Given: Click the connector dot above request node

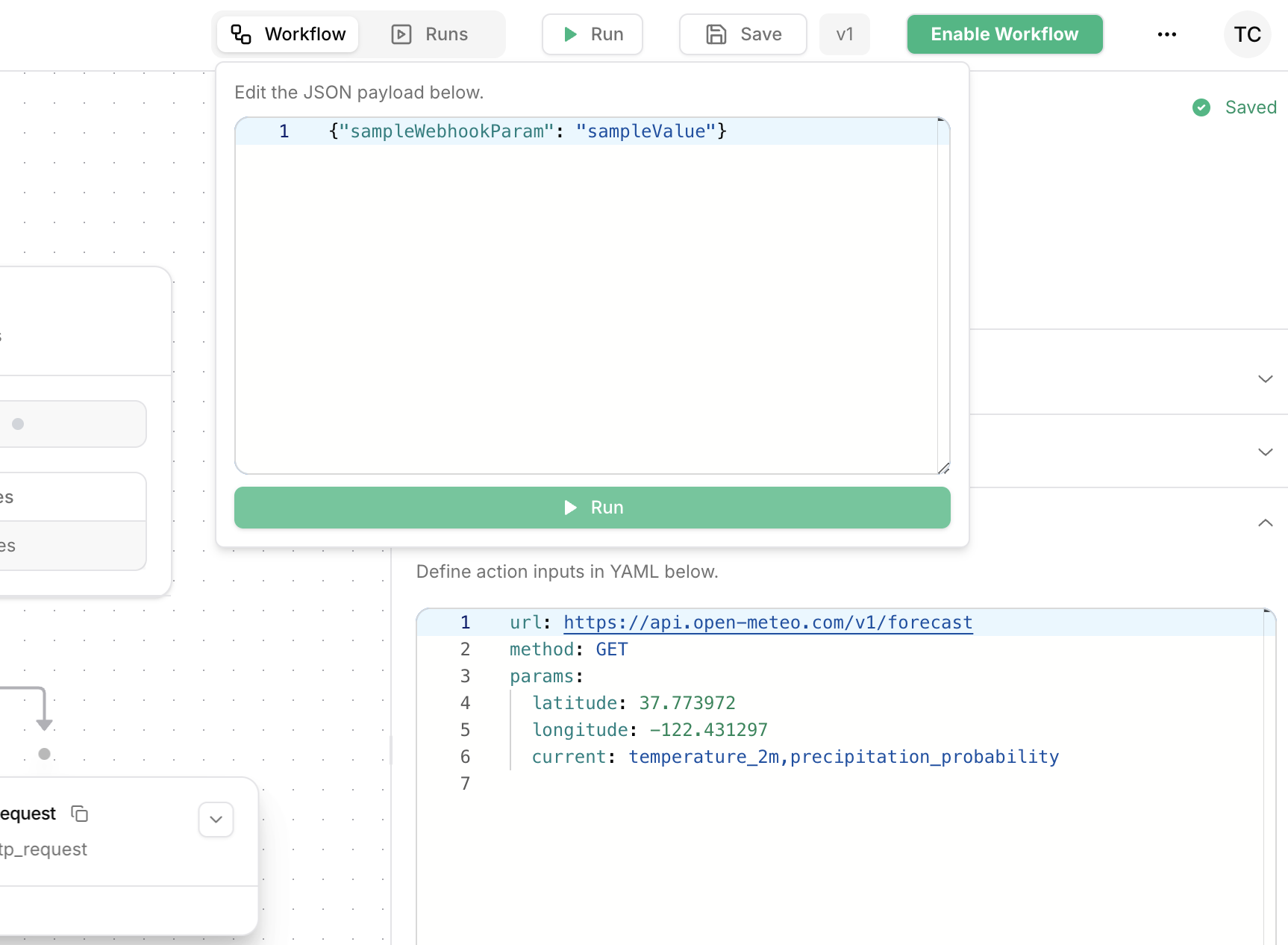Looking at the screenshot, I should tap(45, 754).
